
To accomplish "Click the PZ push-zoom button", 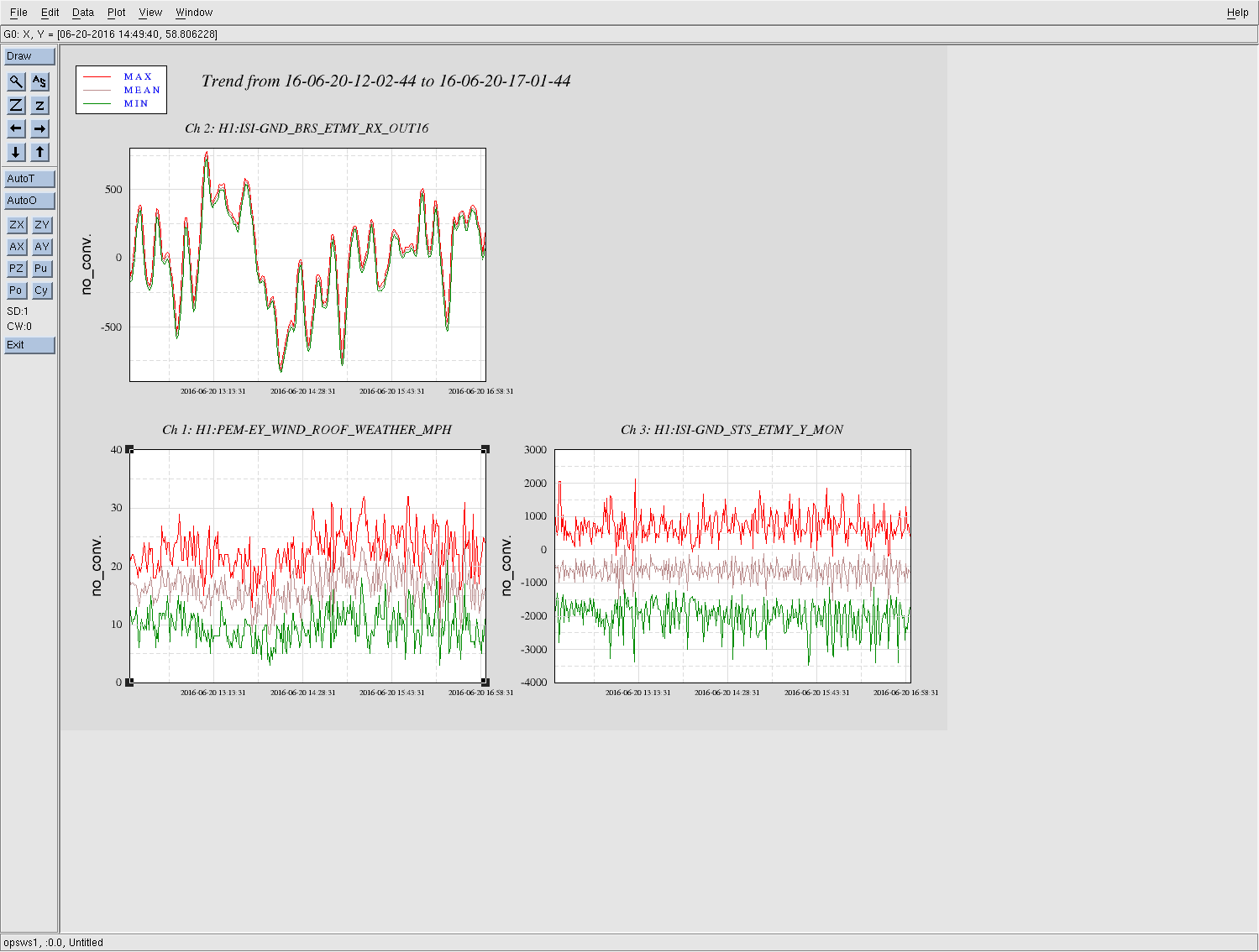I will (x=17, y=269).
